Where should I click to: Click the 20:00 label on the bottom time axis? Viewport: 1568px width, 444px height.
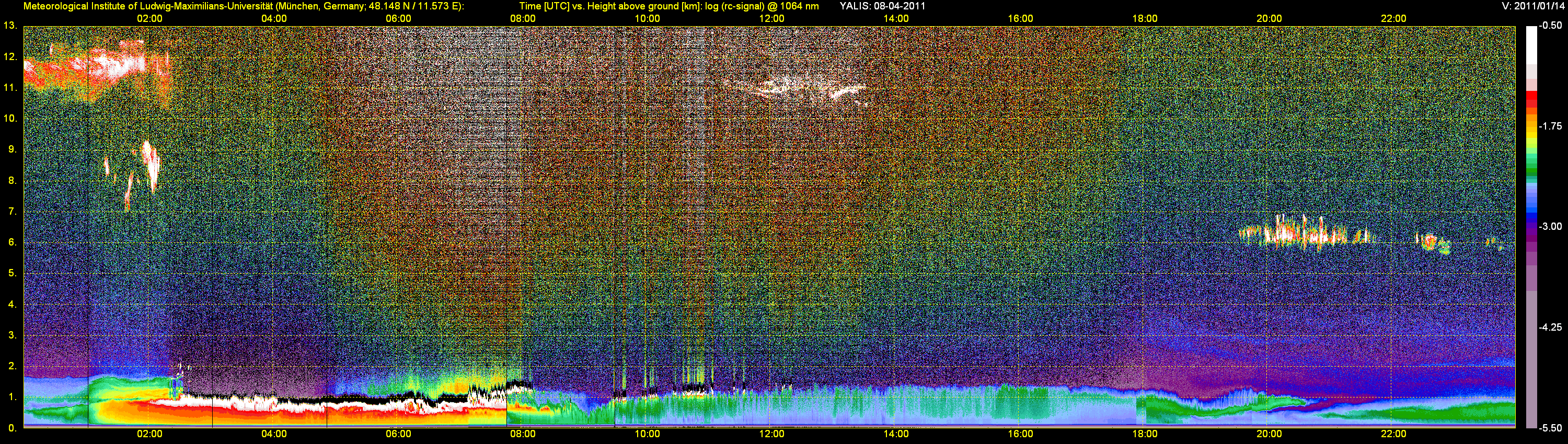tap(1269, 434)
